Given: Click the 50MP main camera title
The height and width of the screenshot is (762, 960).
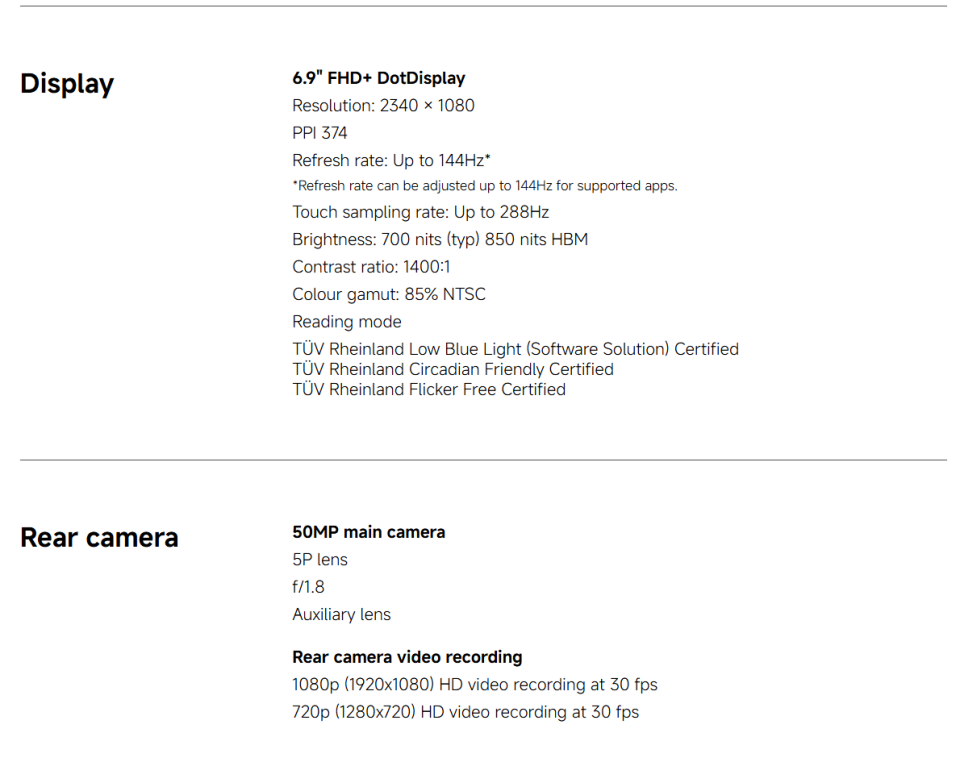Looking at the screenshot, I should [368, 532].
